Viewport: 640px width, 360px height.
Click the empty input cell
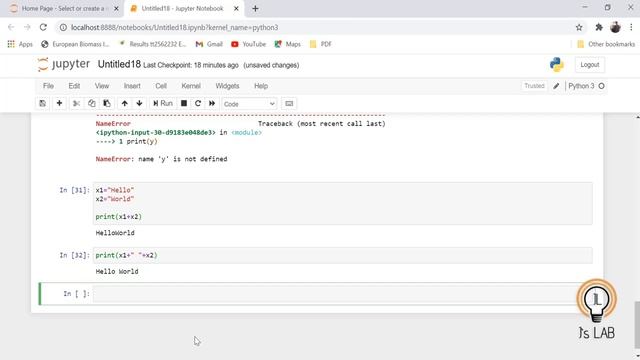click(342, 294)
